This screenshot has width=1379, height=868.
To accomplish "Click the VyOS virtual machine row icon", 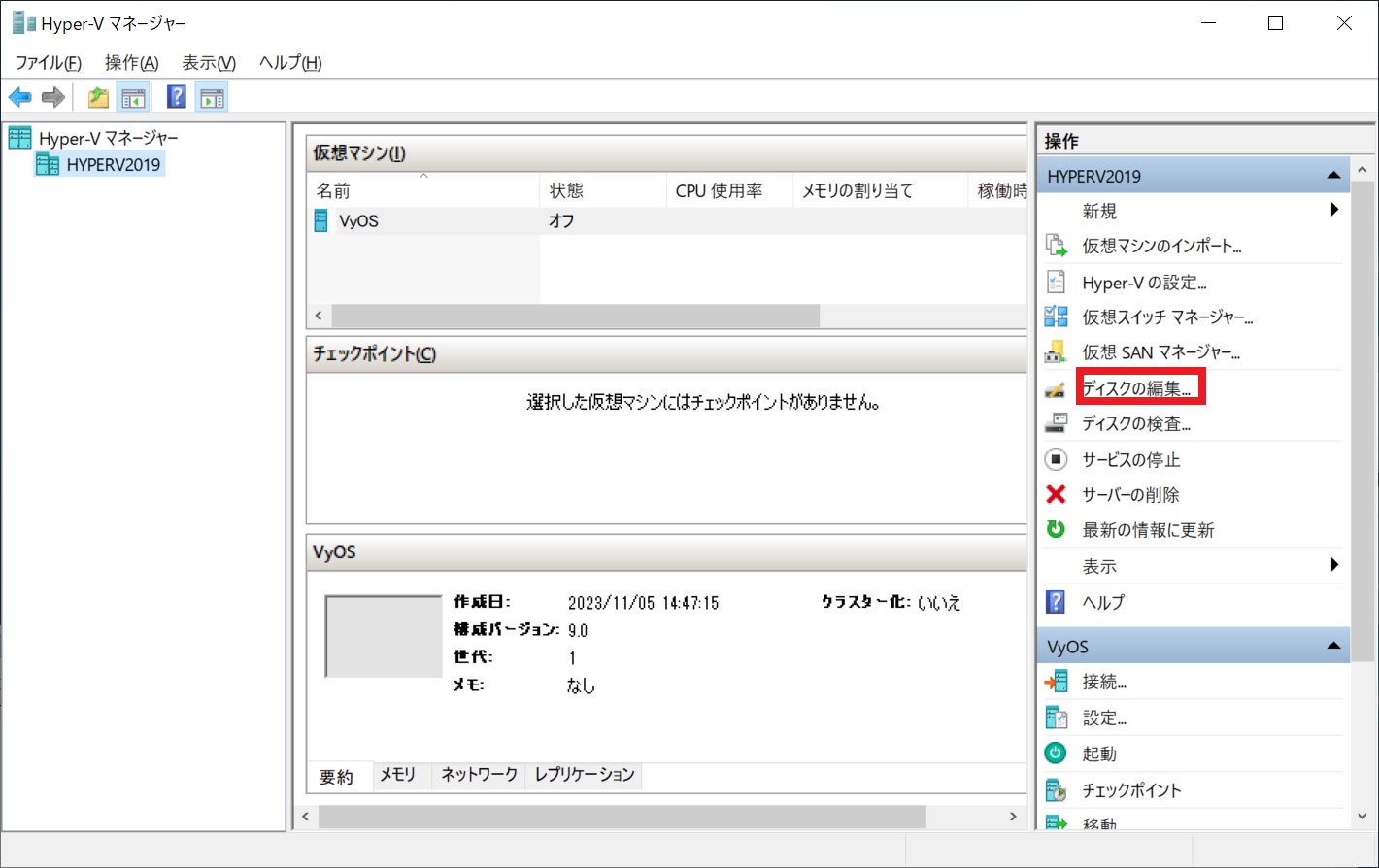I will (320, 220).
